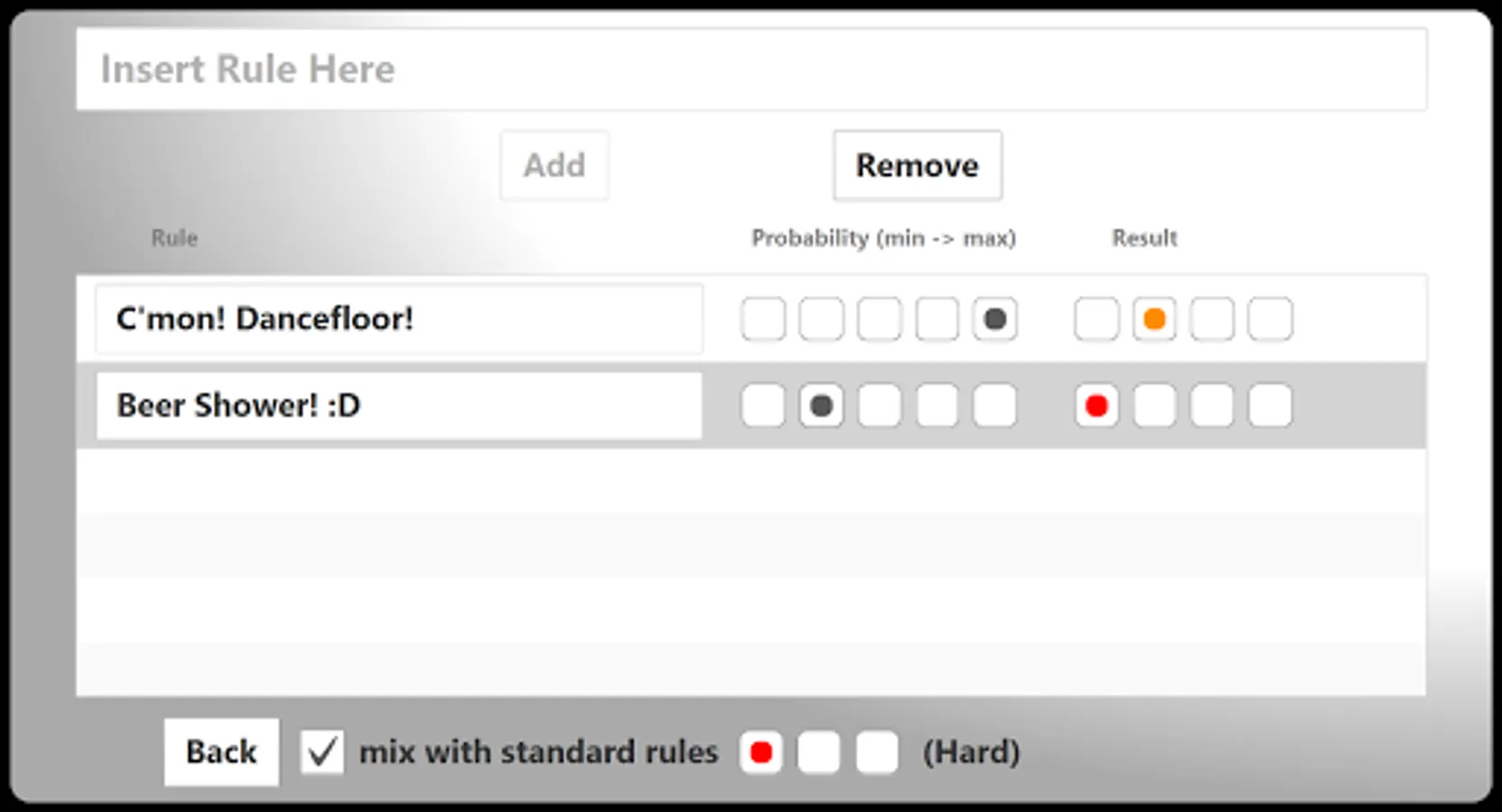This screenshot has height=812, width=1502.
Task: Choose the orange result for Dancefloor rule
Action: [x=1154, y=319]
